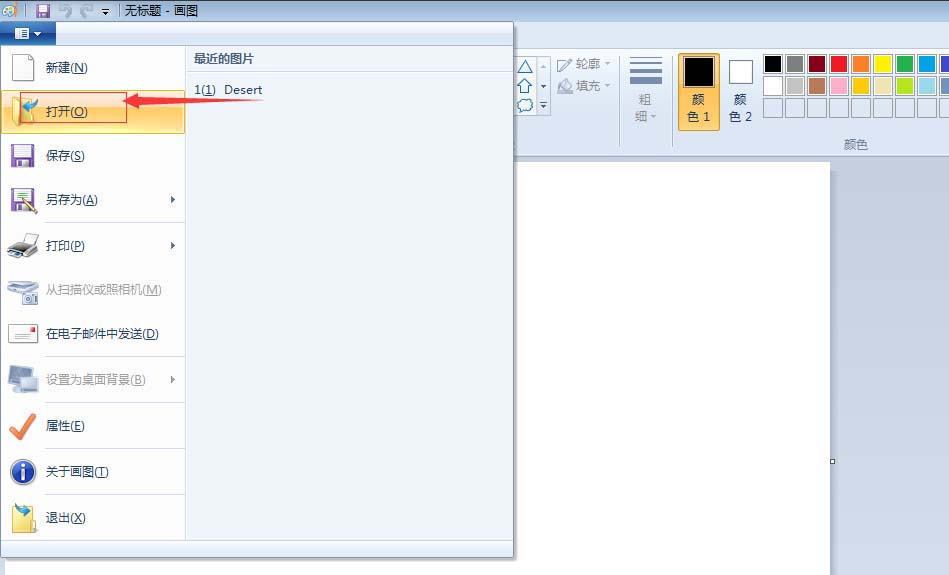Image resolution: width=949 pixels, height=575 pixels.
Task: Activate the 颜色 1 foreground color button
Action: (698, 91)
